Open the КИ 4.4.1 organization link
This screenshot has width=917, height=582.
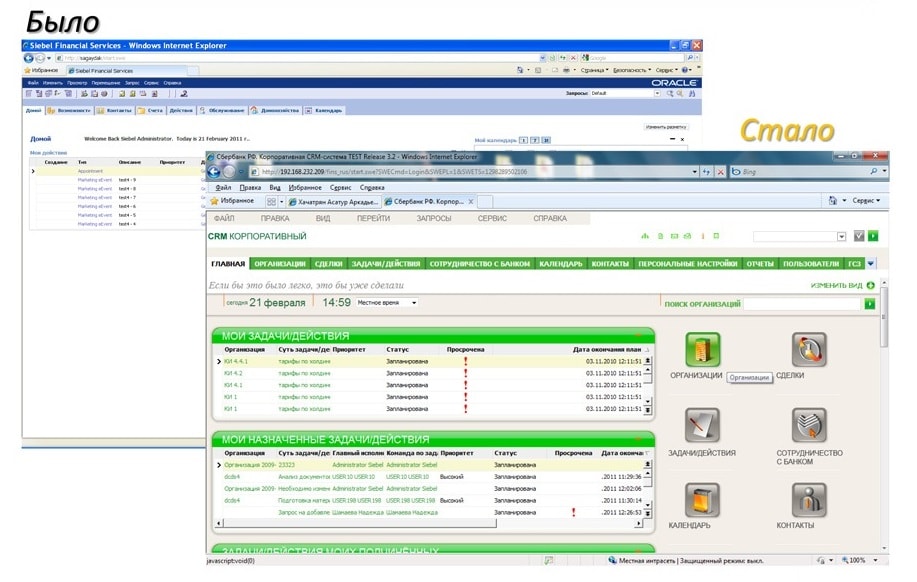[236, 361]
